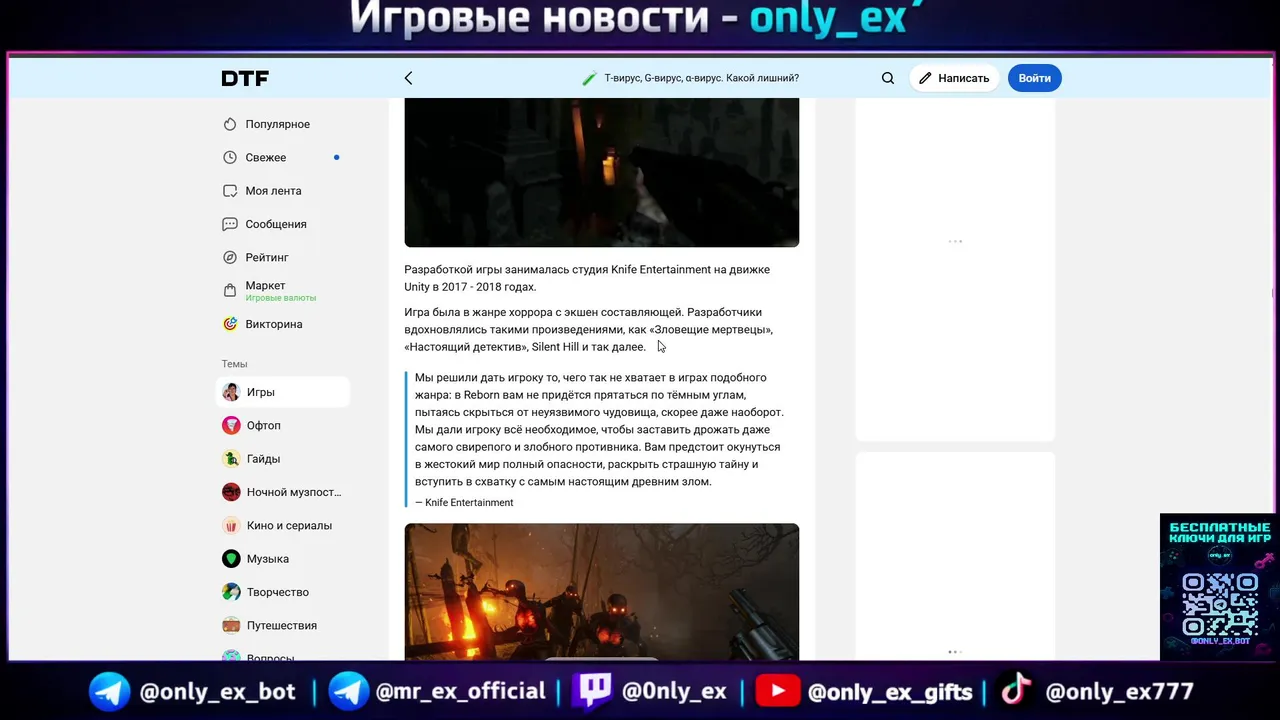Click the green Музыка topic icon
The width and height of the screenshot is (1280, 720).
pos(231,559)
